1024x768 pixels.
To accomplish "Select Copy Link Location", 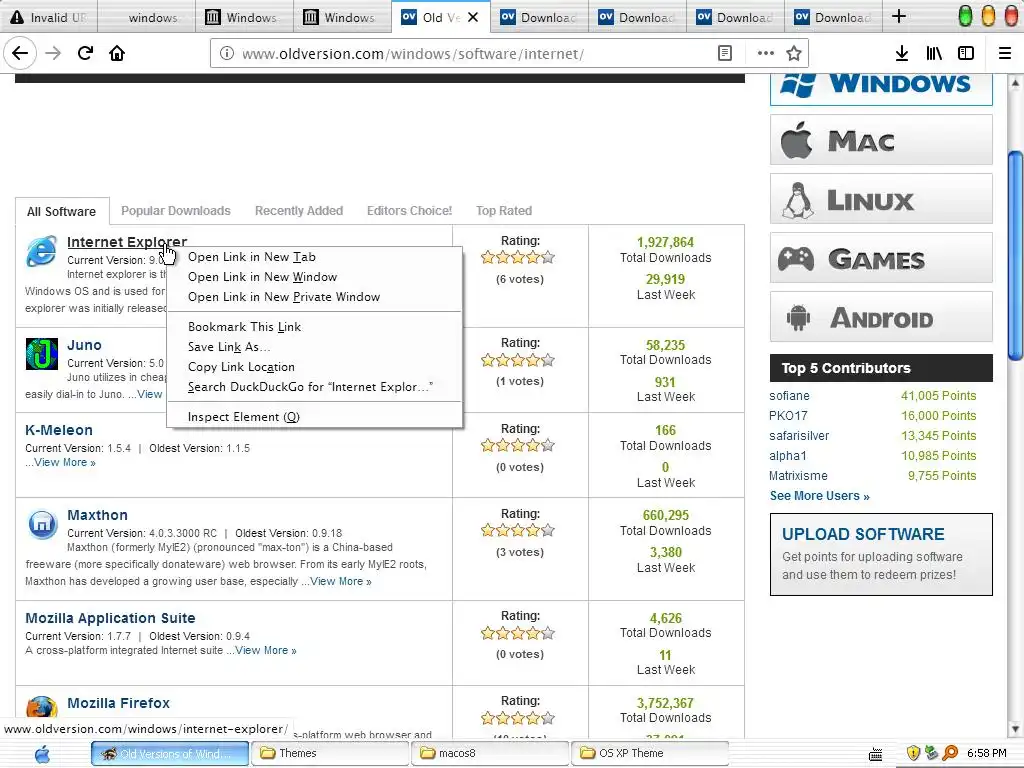I will tap(241, 367).
